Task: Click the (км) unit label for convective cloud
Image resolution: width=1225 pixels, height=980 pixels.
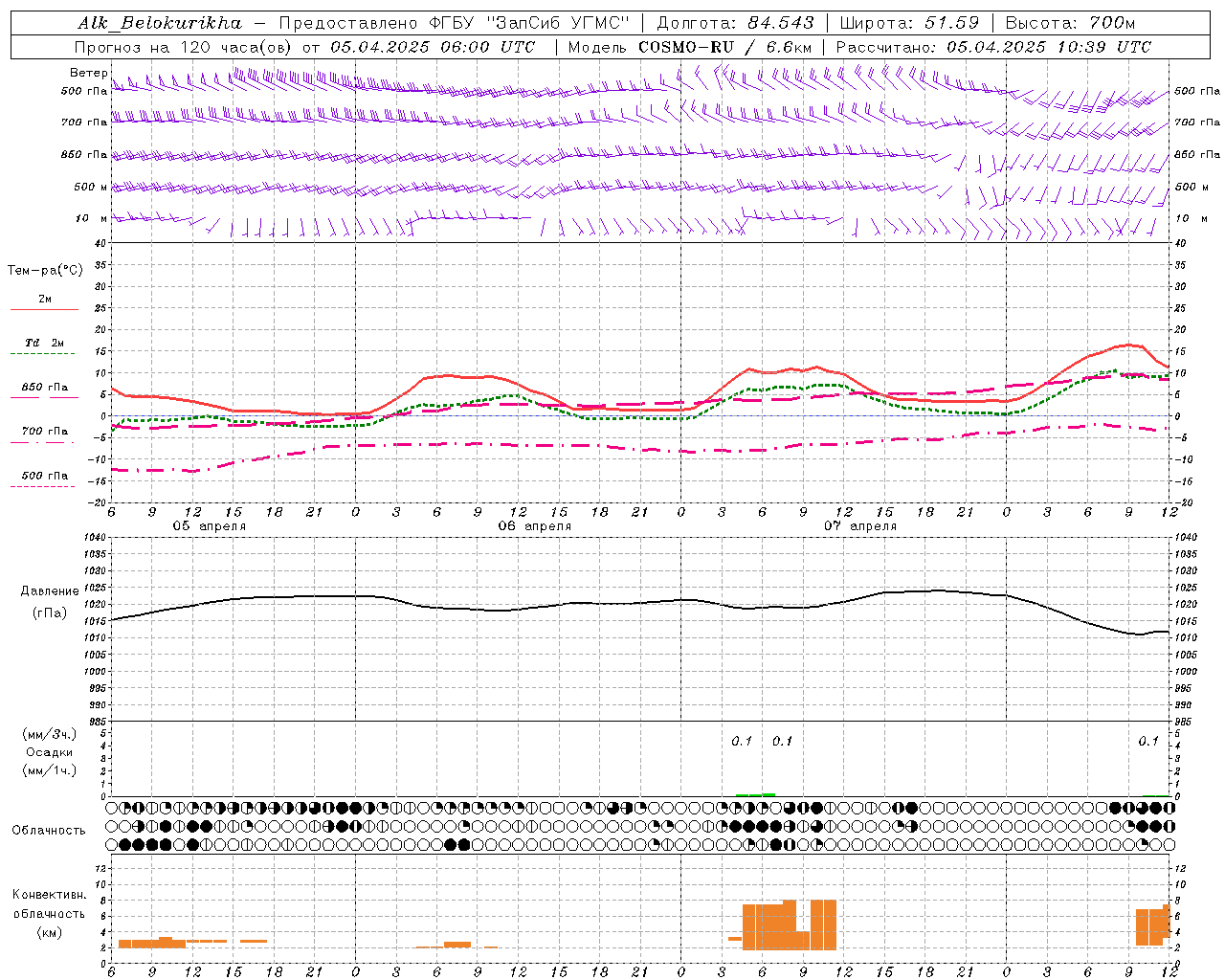Action: point(49,932)
